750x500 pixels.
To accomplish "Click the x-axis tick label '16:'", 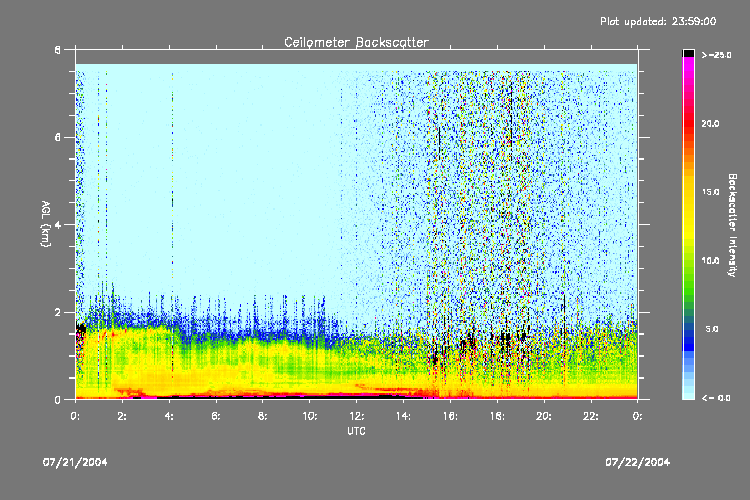I will tap(451, 416).
